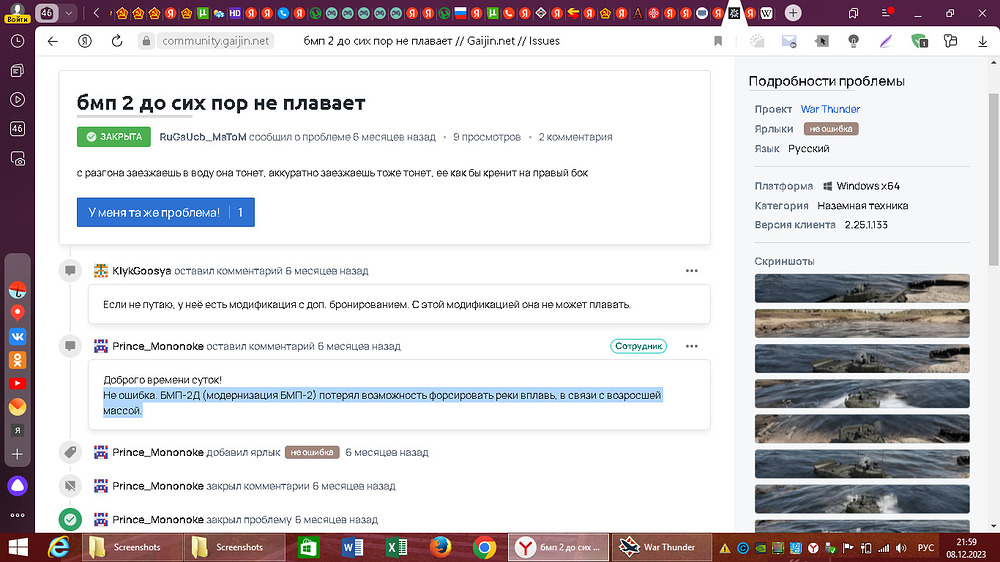Open downloads arrow icon in toolbar
This screenshot has width=1000, height=562.
(x=982, y=41)
